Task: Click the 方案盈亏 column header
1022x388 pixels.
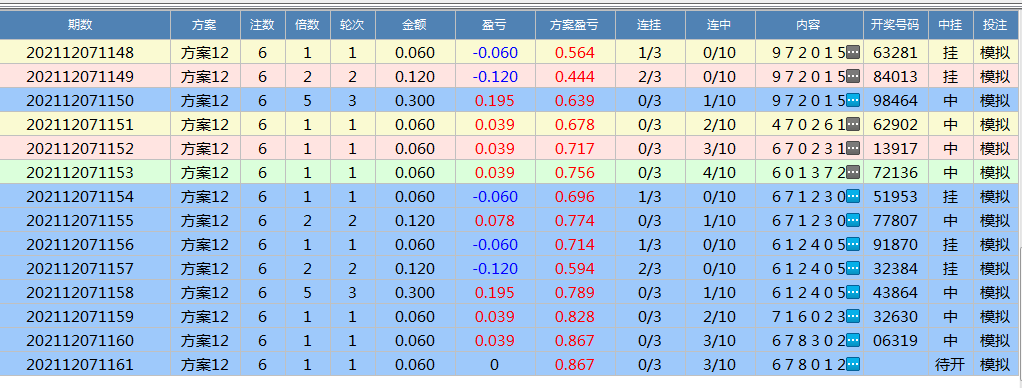Action: [575, 25]
